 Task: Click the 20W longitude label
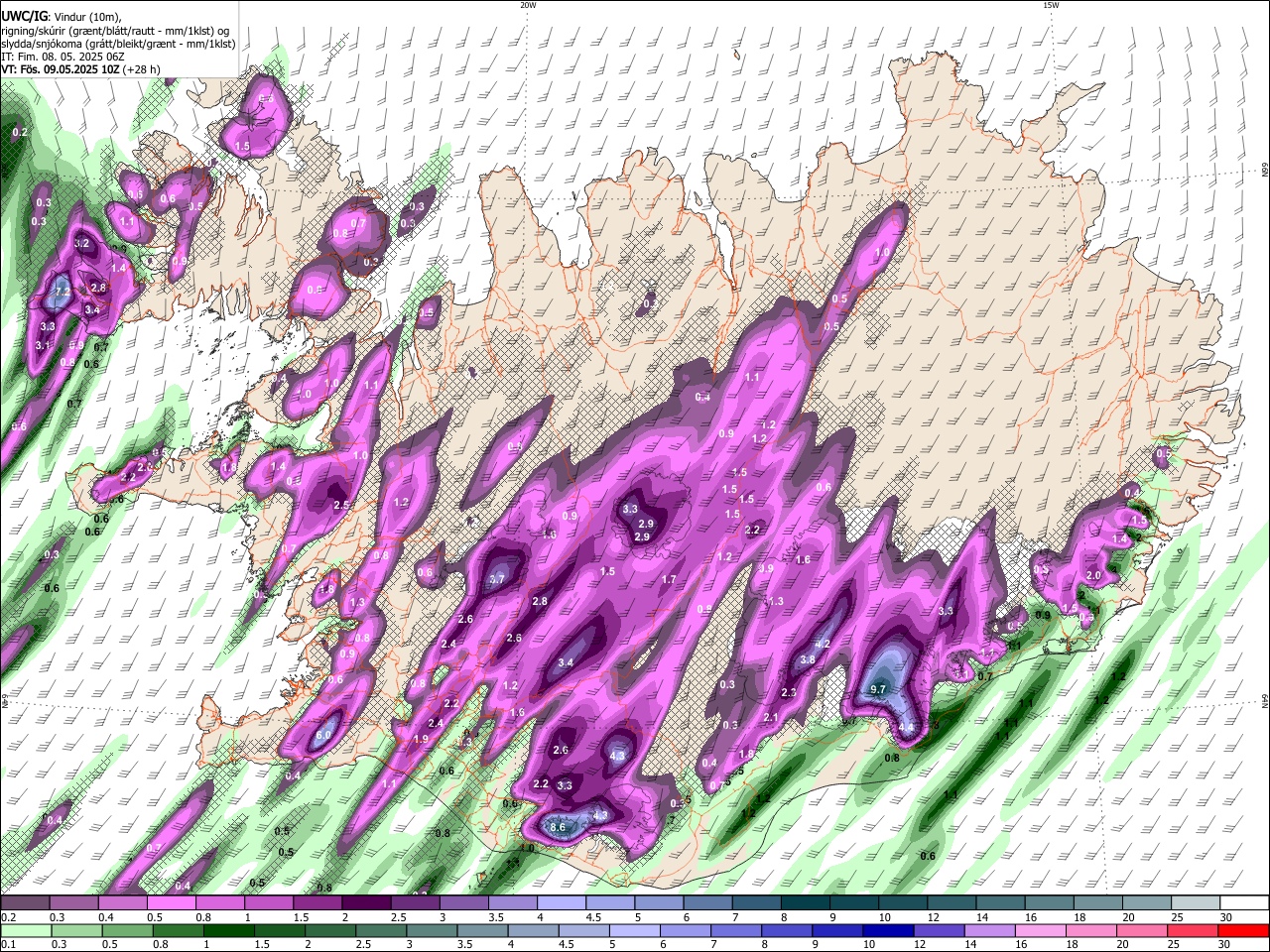coord(528,5)
